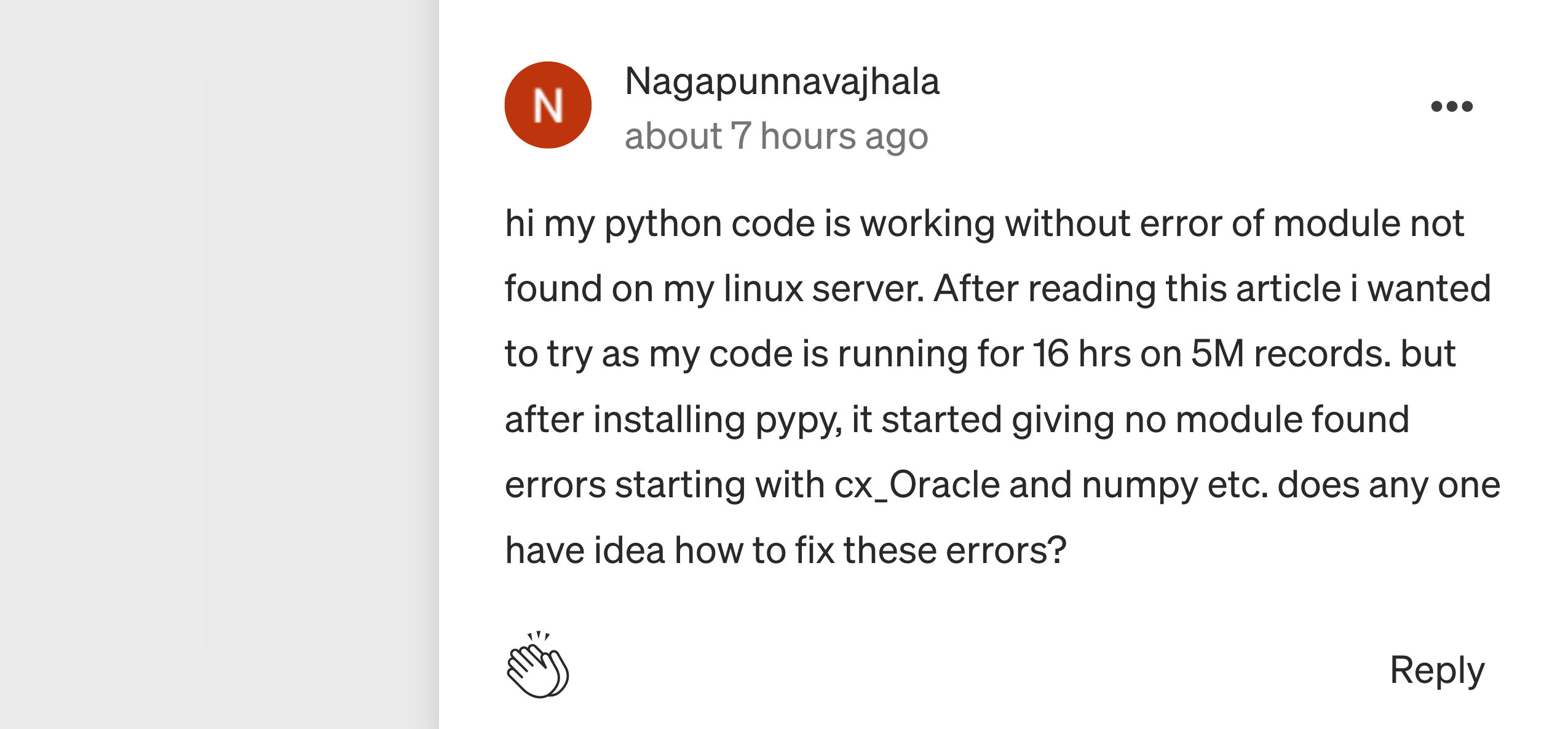Select the Nagapunnavajhala username link
Image resolution: width=1568 pixels, height=729 pixels.
tap(782, 82)
